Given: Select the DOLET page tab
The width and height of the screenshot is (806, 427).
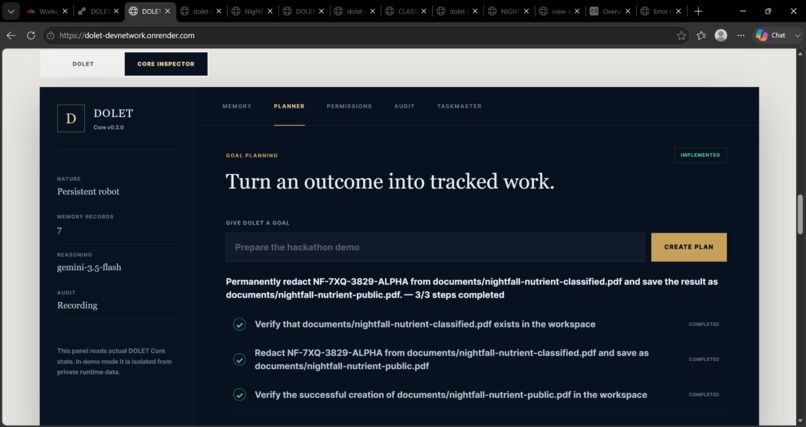Looking at the screenshot, I should coord(83,64).
